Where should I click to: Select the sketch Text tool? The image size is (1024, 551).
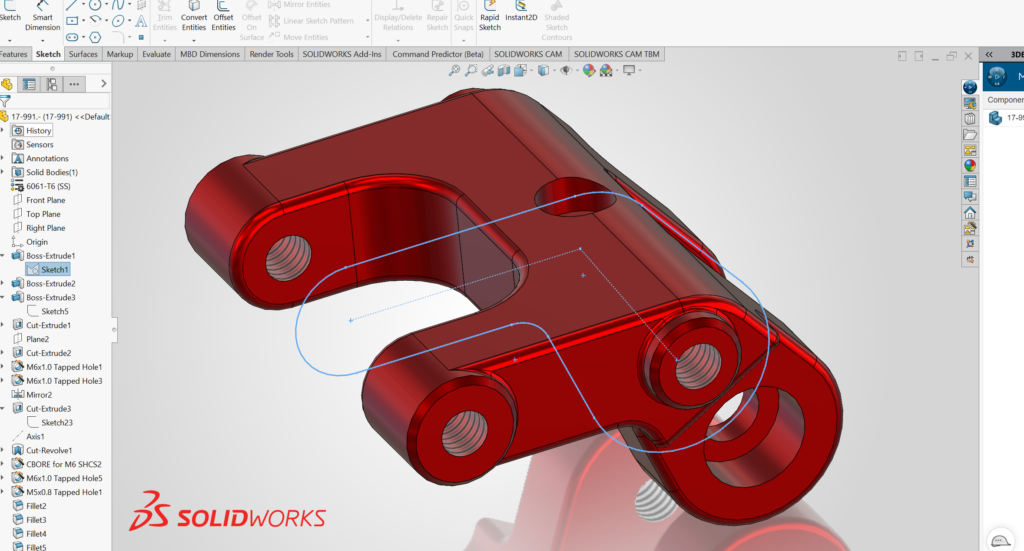pyautogui.click(x=141, y=21)
